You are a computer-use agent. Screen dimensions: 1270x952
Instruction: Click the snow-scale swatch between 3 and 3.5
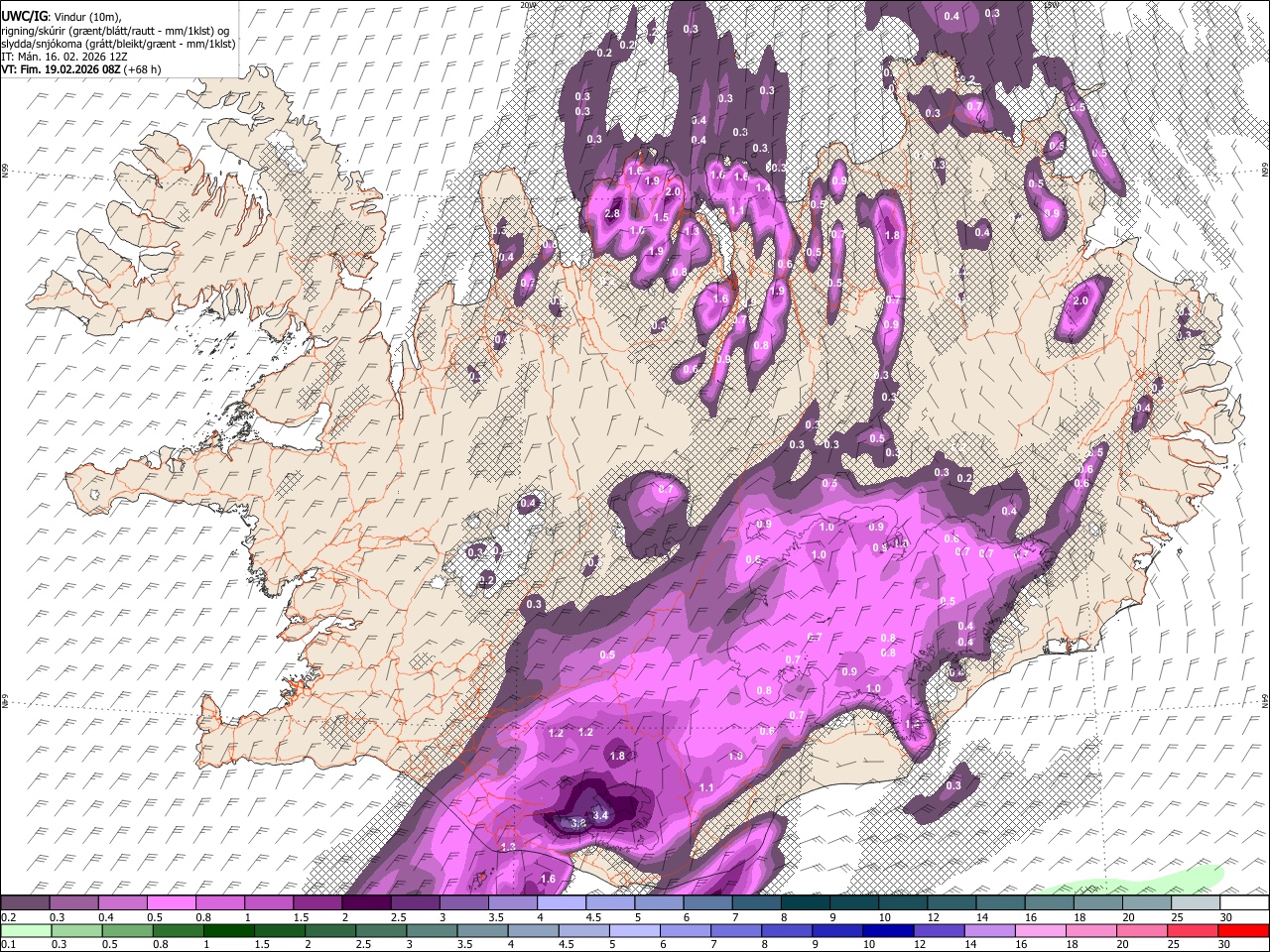(x=463, y=903)
